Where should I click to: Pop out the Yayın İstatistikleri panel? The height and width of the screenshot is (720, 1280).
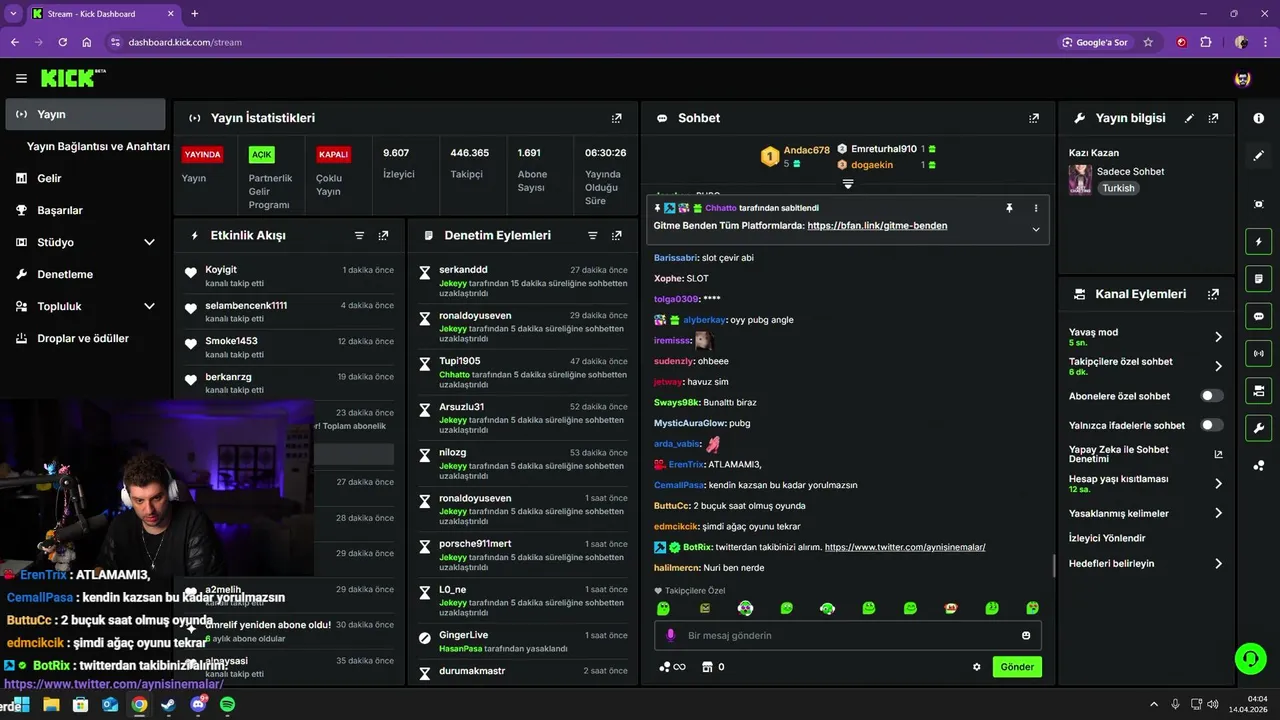pyautogui.click(x=617, y=118)
